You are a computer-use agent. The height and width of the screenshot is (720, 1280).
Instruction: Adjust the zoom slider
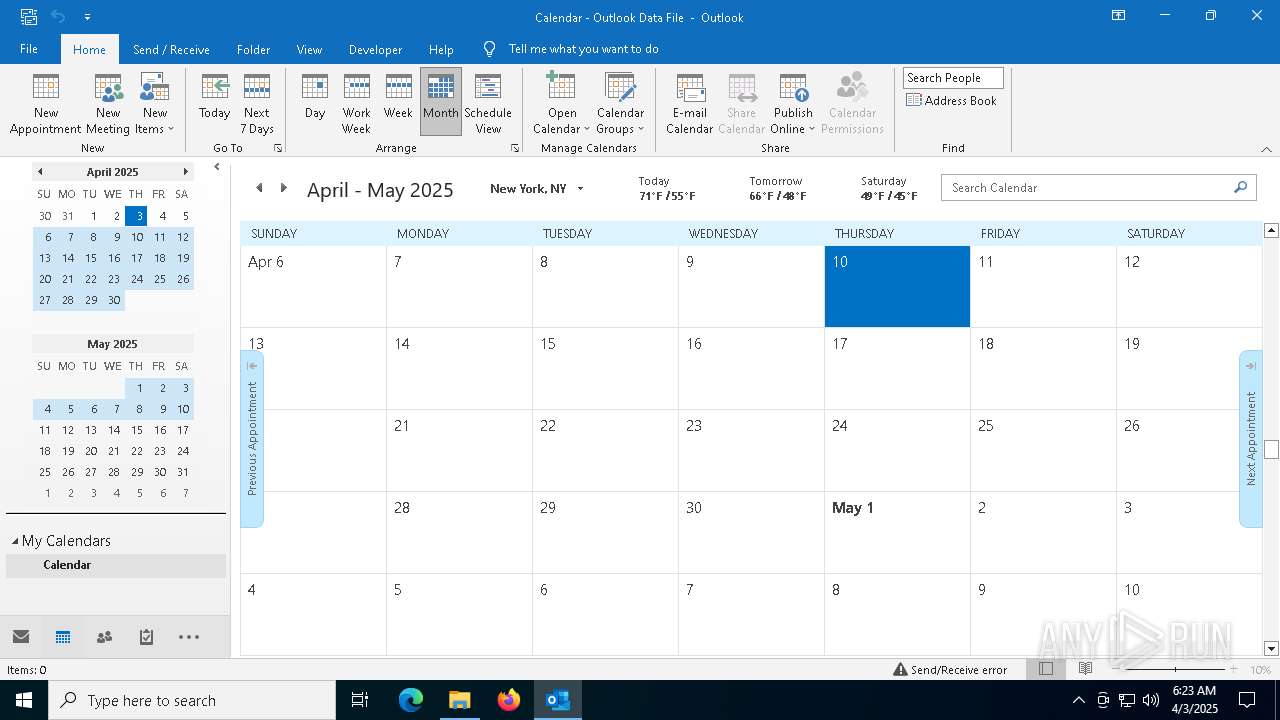coord(1174,669)
